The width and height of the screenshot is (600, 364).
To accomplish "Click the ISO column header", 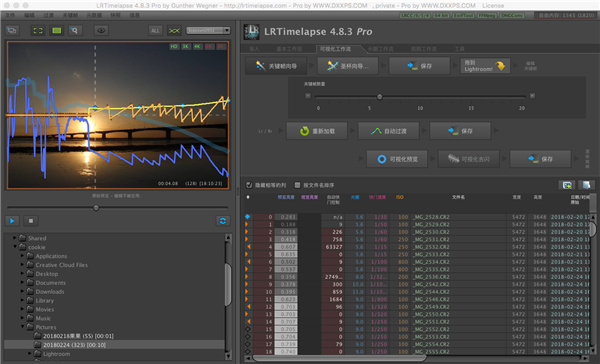I will click(399, 197).
